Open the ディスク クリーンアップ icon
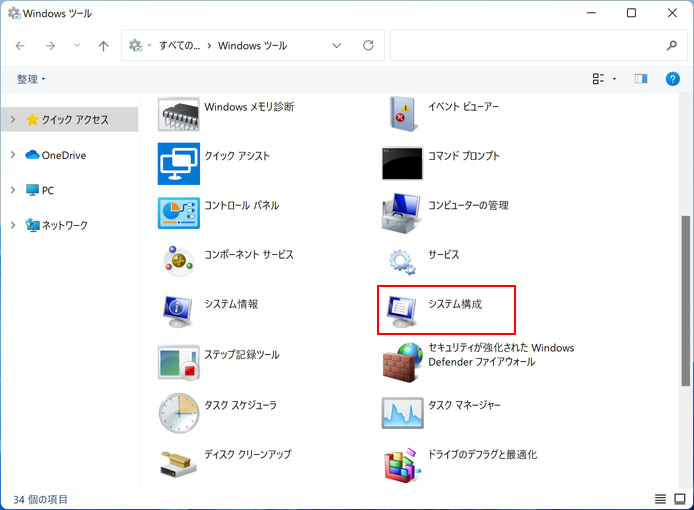Screen dimensions: 694x510 [x=178, y=464]
